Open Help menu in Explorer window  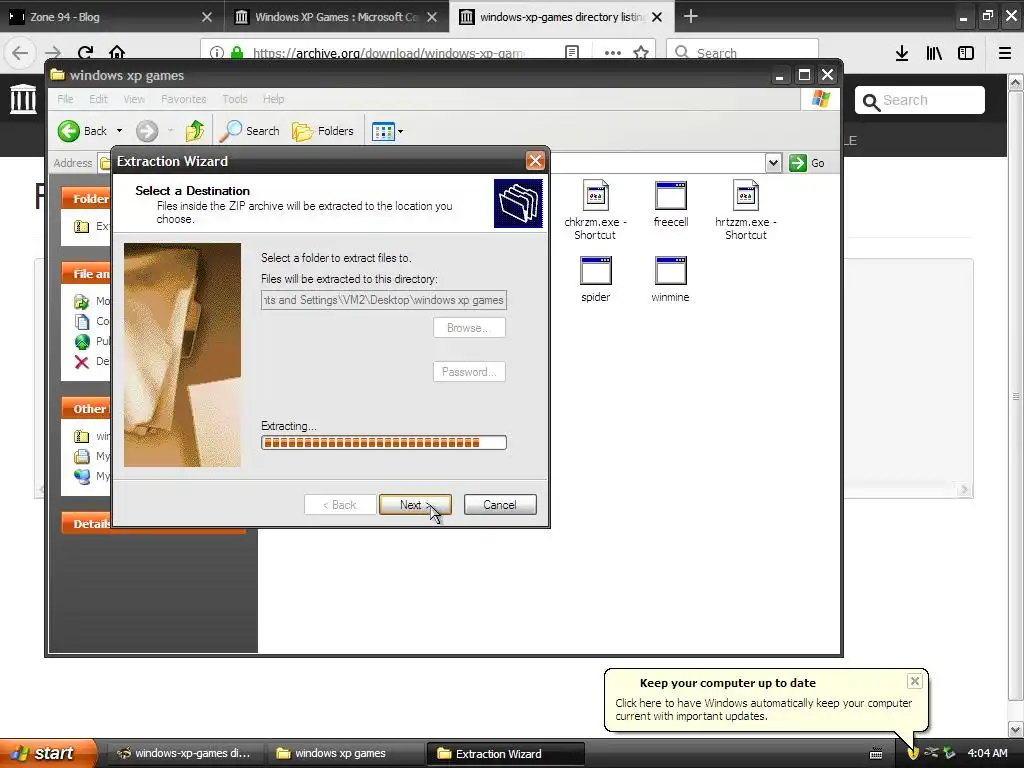coord(274,99)
